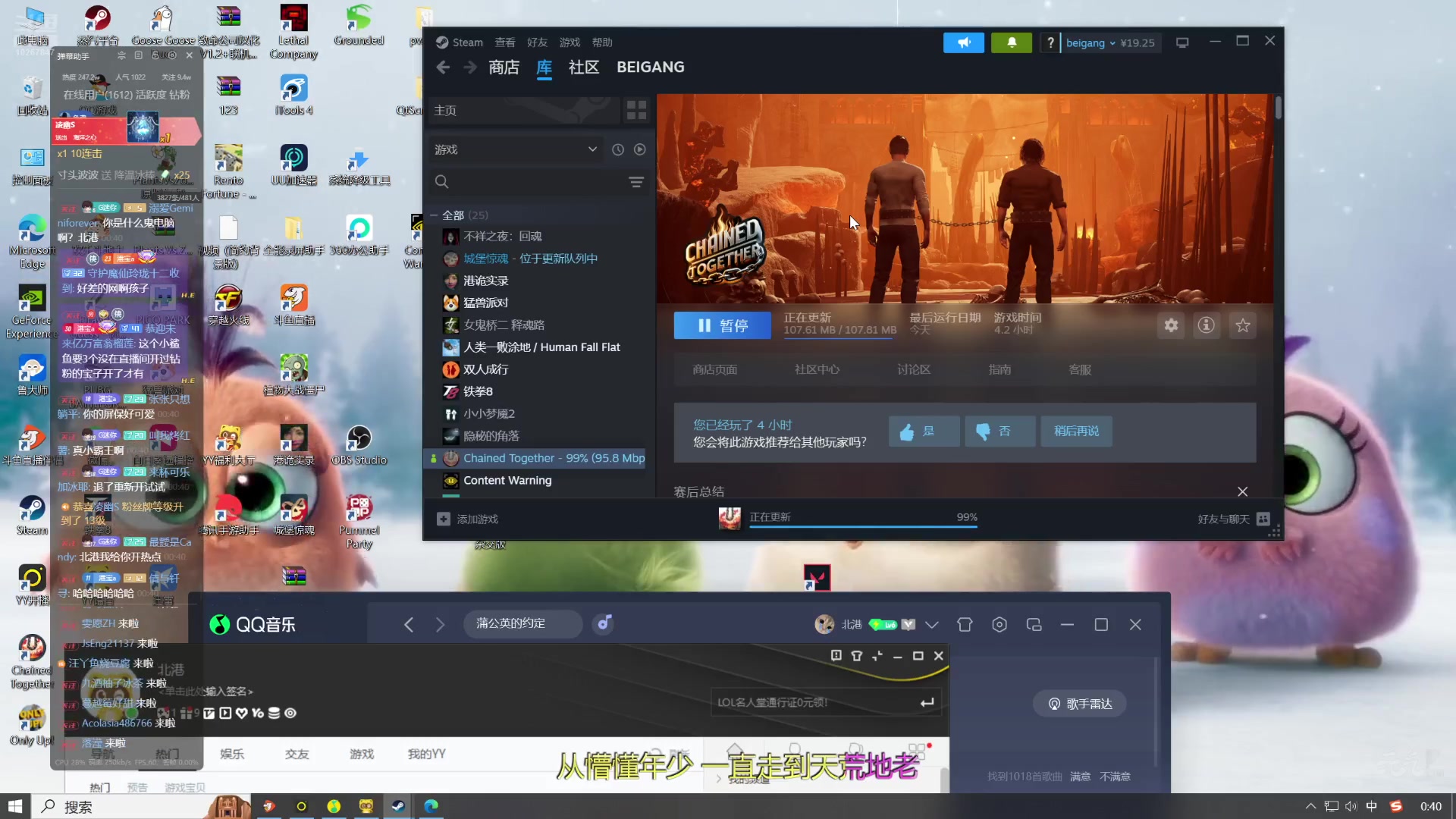Viewport: 1456px width, 819px height.
Task: Open Windows Start menu
Action: click(x=15, y=806)
